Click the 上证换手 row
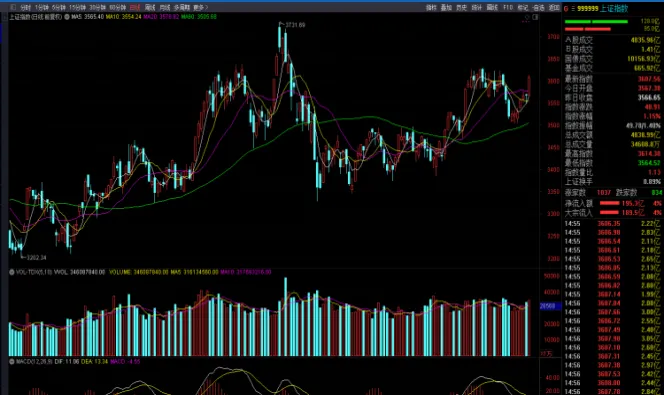Image resolution: width=664 pixels, height=395 pixels. pyautogui.click(x=612, y=182)
